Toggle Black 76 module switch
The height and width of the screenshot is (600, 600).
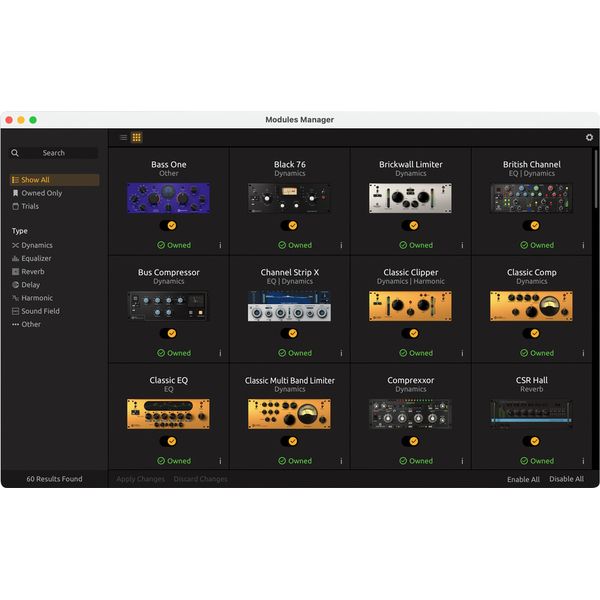(x=289, y=225)
